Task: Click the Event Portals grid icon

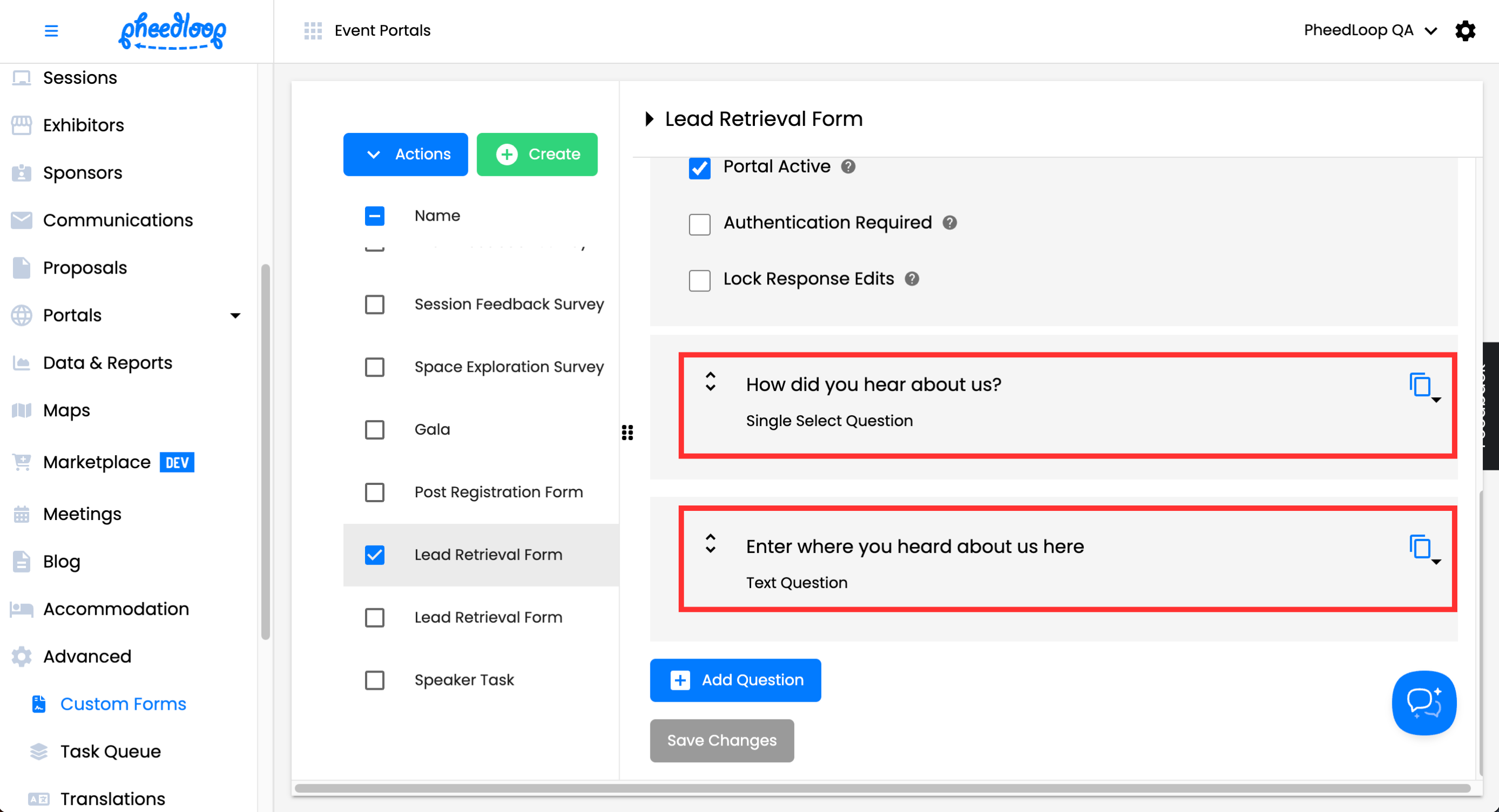Action: coord(313,30)
